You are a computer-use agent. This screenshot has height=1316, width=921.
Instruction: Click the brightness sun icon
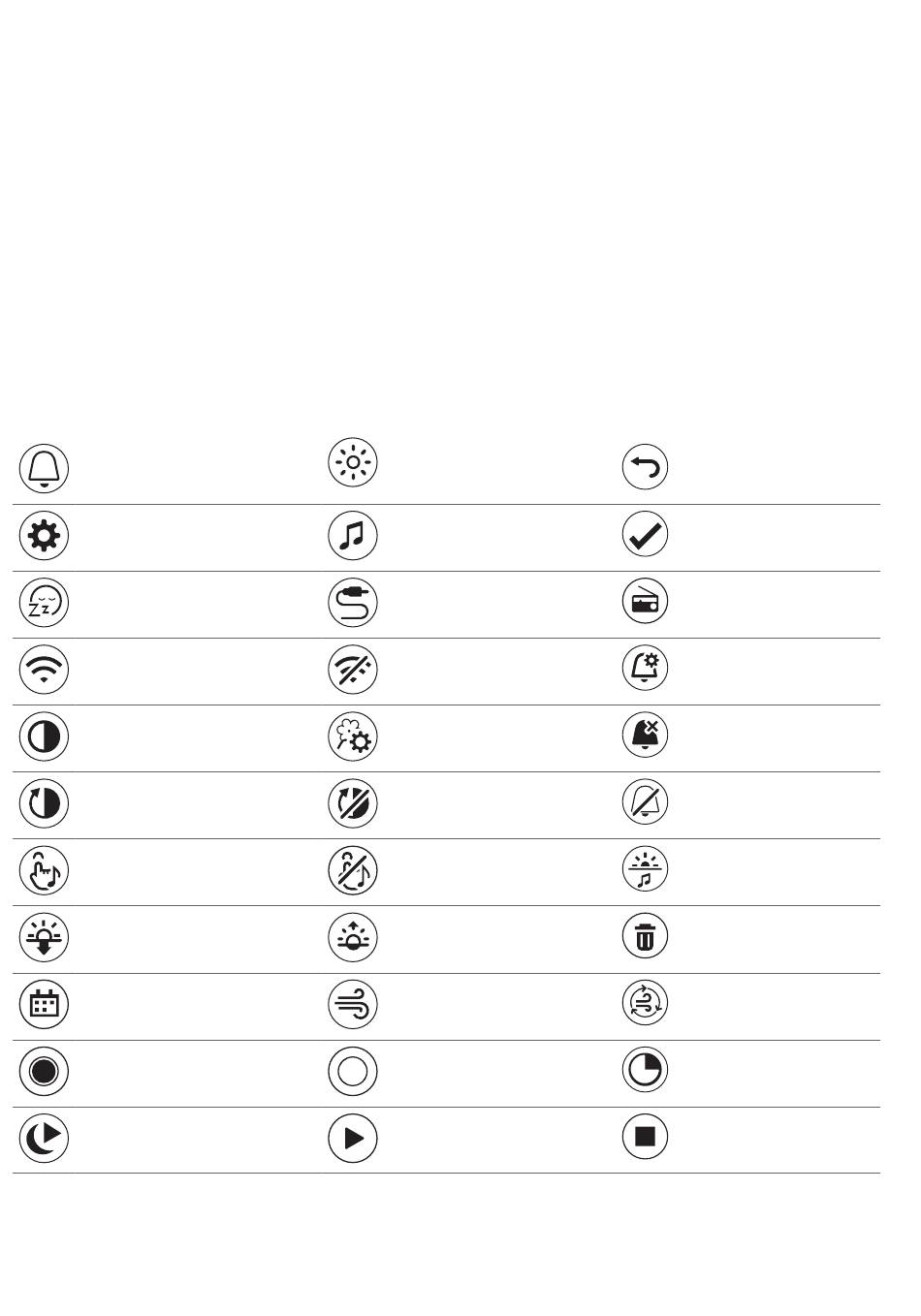[x=353, y=463]
